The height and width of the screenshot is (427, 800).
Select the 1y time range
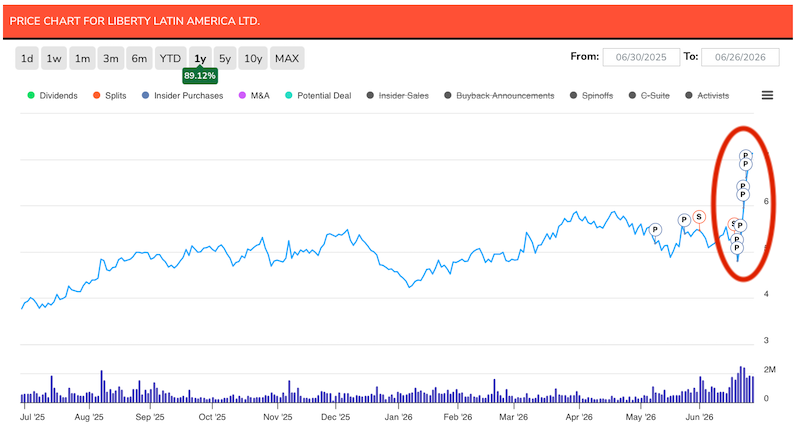pos(200,58)
